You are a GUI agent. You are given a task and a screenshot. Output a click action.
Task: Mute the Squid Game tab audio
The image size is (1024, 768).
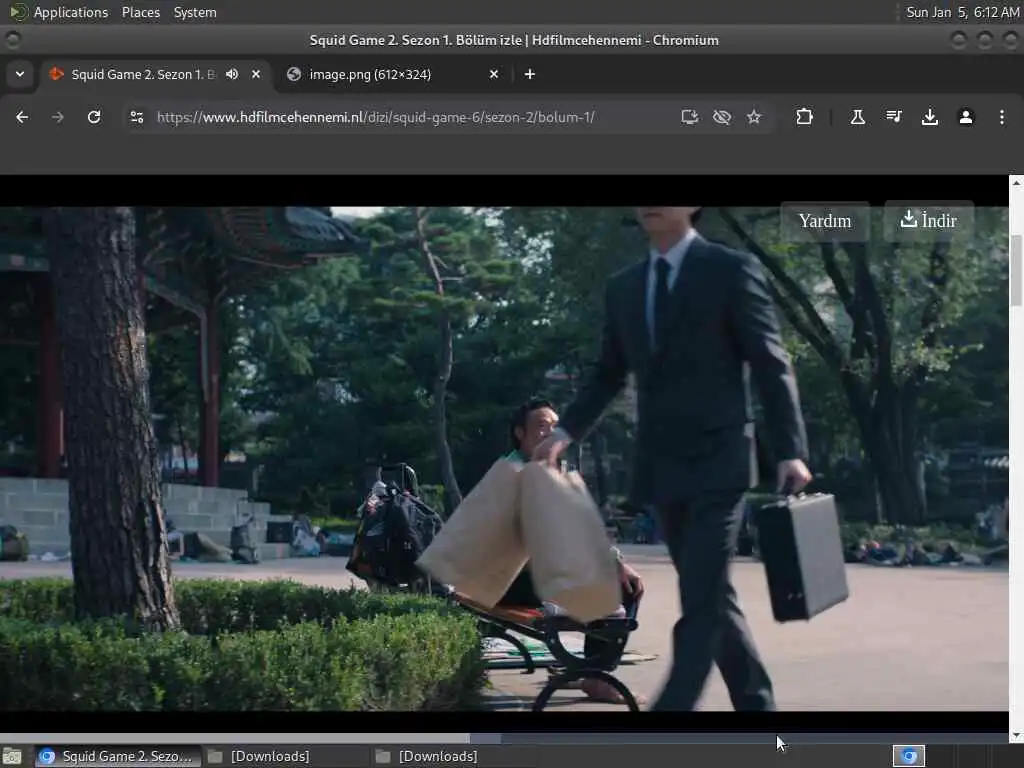(x=232, y=74)
